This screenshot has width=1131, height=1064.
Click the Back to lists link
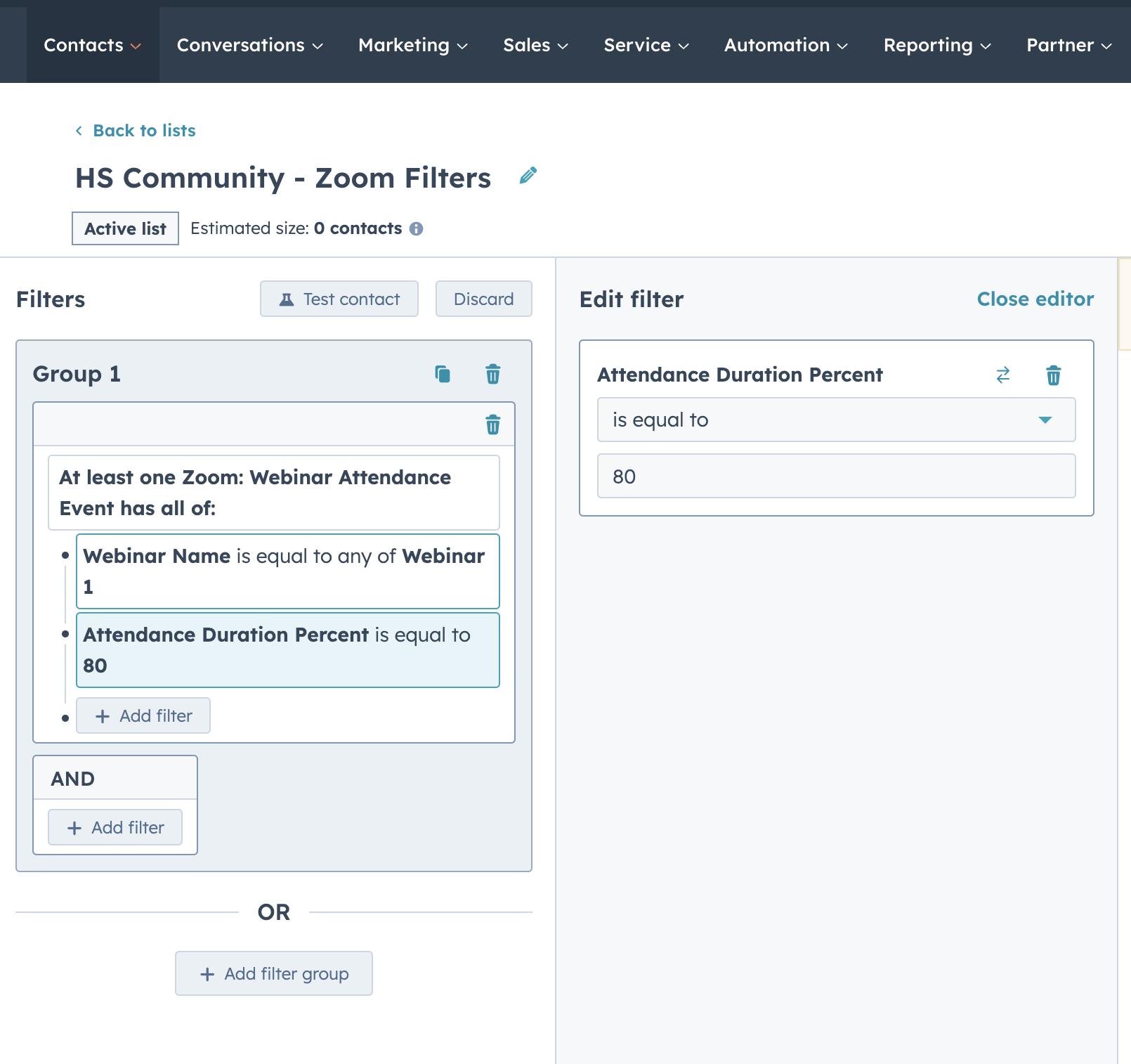144,131
